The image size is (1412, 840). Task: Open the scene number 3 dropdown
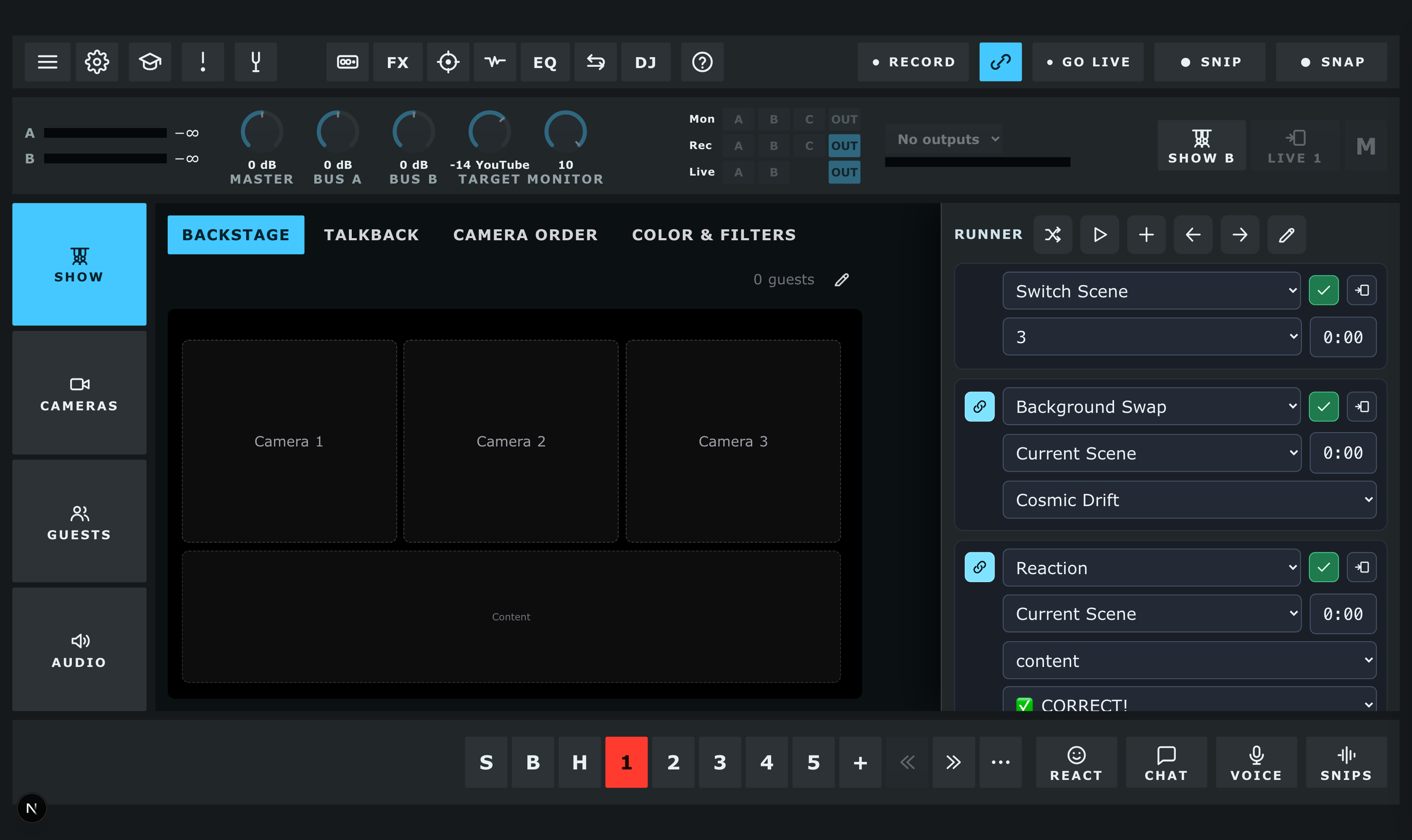[x=1151, y=337]
